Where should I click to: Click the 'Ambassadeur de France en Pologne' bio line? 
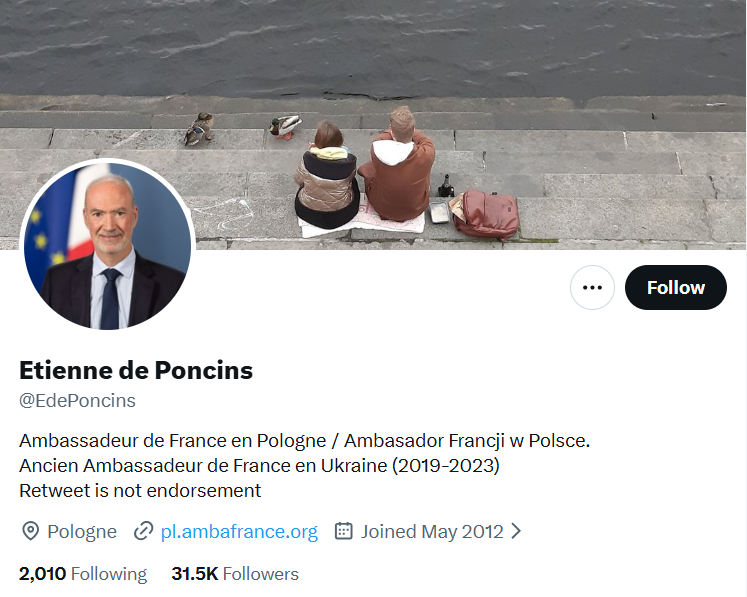coord(304,440)
